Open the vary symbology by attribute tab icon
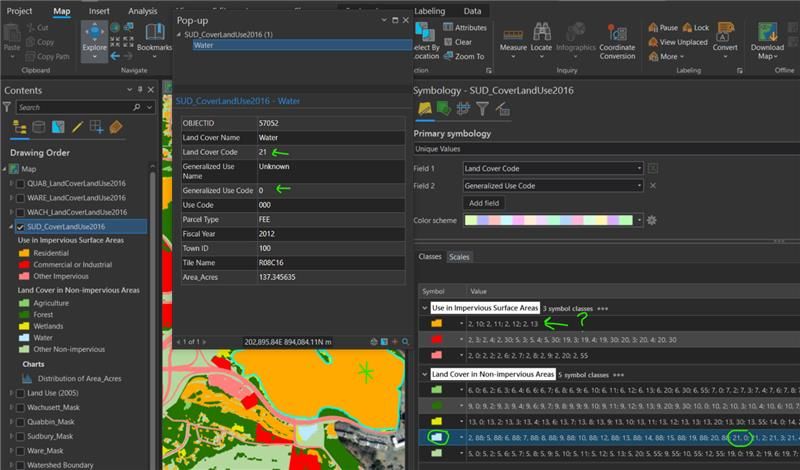This screenshot has height=470, width=800. [x=443, y=109]
